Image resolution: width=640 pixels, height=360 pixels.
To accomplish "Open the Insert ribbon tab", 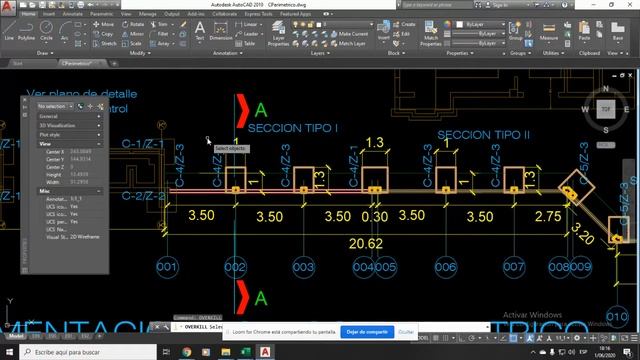I will tap(49, 14).
